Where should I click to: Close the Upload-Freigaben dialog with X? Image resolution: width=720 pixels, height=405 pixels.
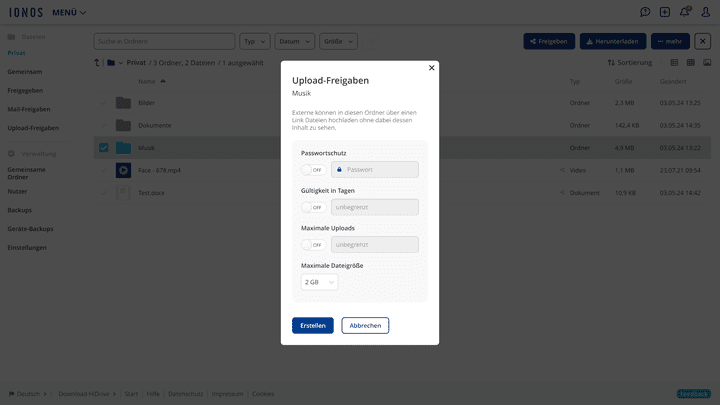pos(431,68)
